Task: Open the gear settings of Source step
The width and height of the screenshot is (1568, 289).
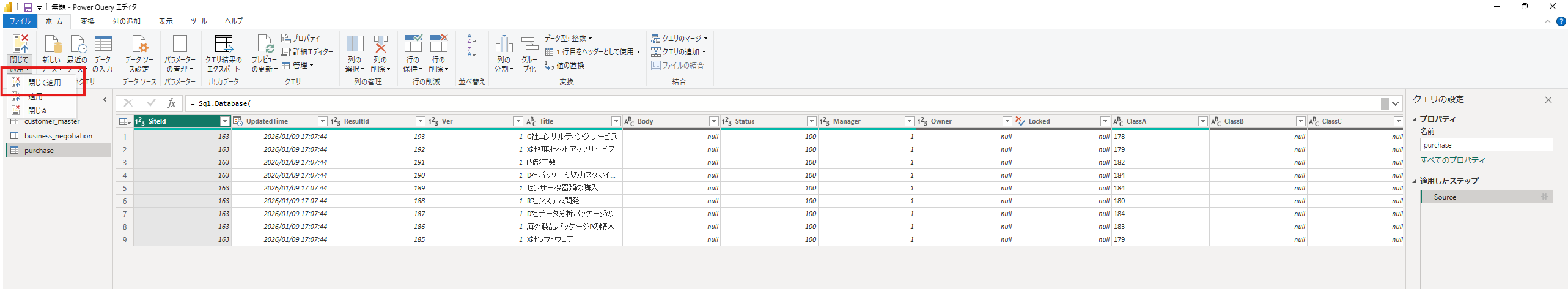Action: pos(1544,197)
